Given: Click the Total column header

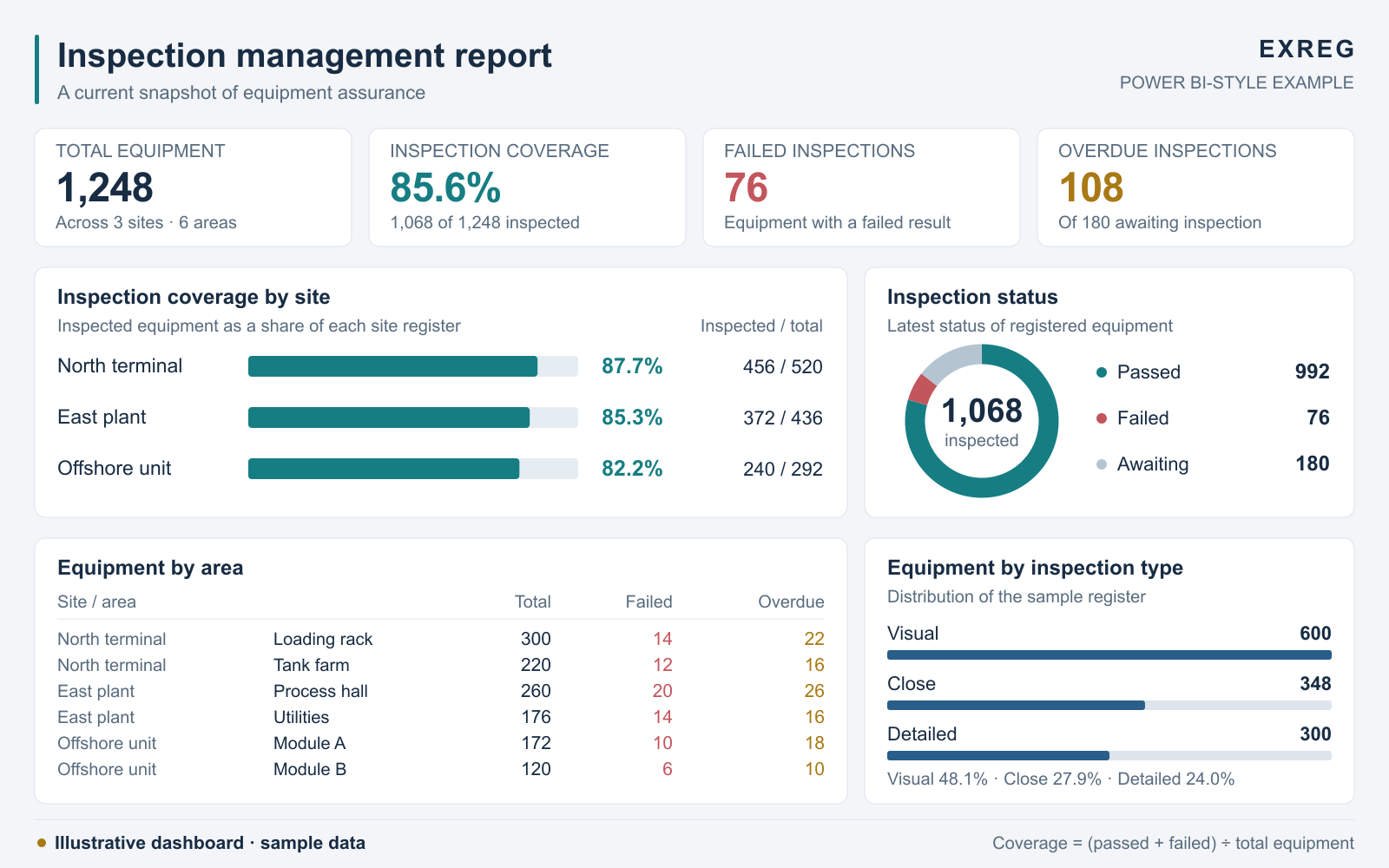Looking at the screenshot, I should pos(533,602).
